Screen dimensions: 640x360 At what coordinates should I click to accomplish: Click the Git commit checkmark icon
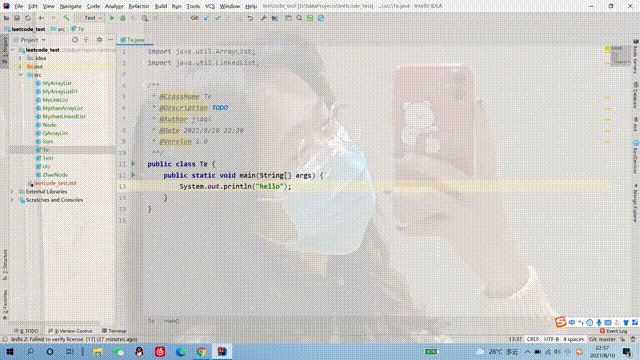[x=218, y=18]
